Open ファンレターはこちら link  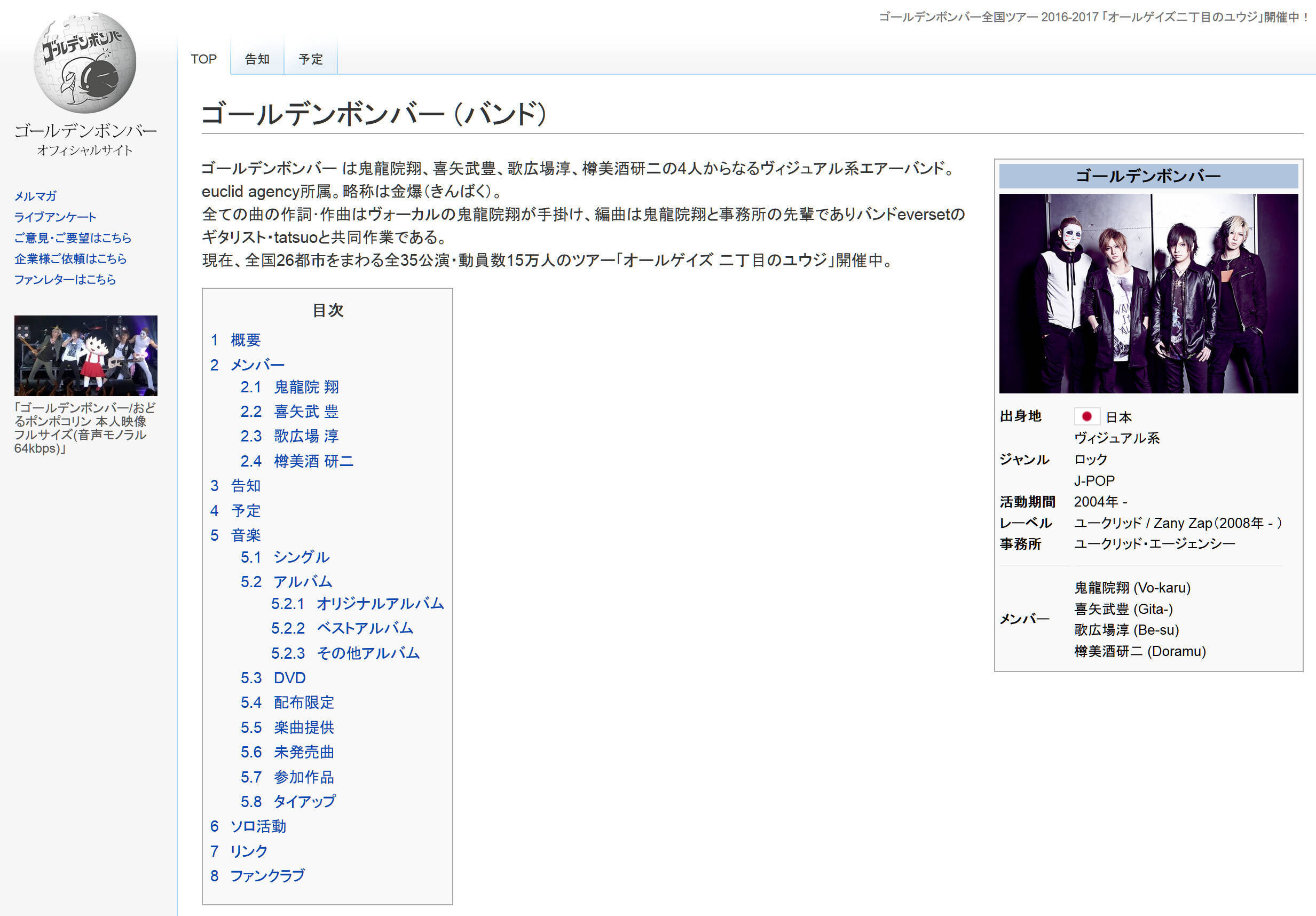(65, 280)
